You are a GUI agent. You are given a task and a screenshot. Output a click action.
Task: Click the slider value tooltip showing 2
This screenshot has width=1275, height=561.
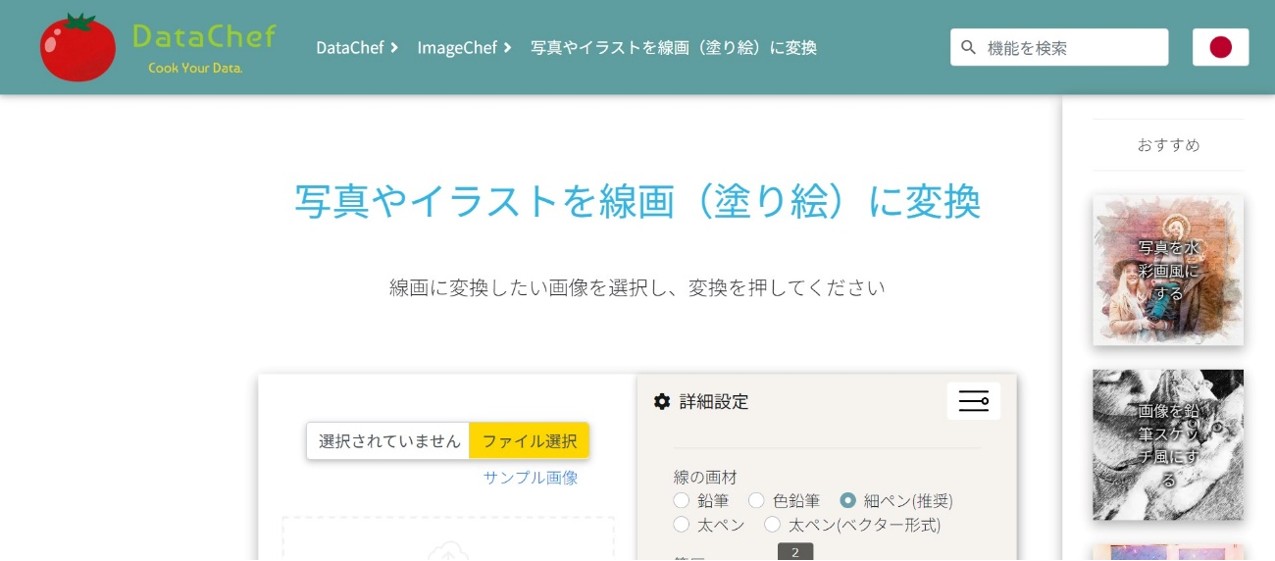pyautogui.click(x=795, y=552)
